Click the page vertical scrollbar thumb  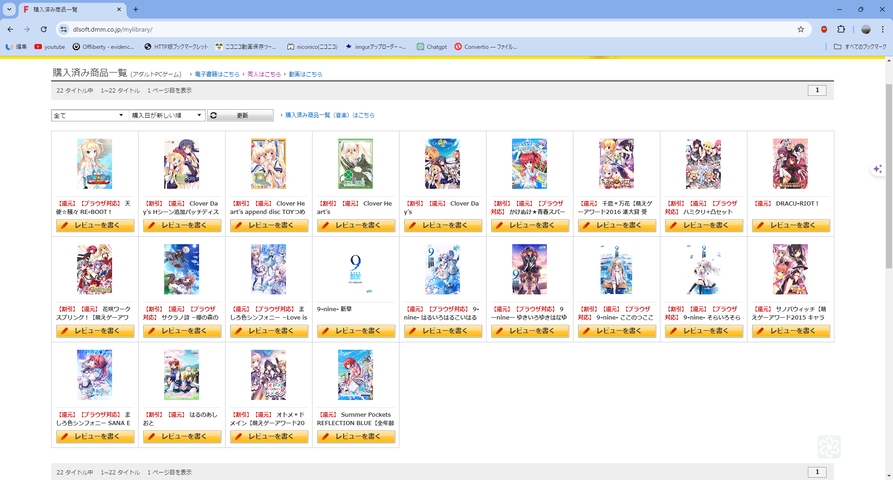888,177
